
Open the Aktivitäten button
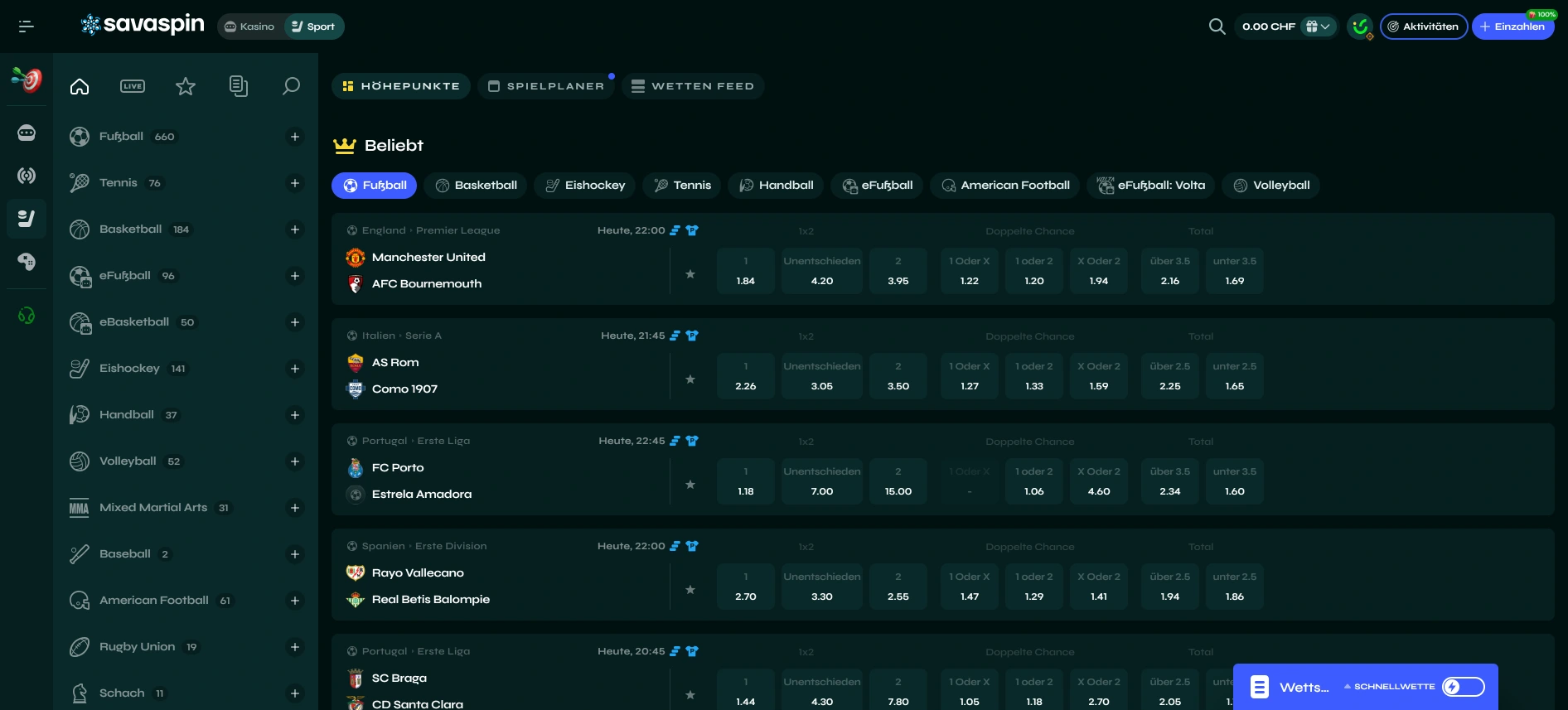click(1423, 27)
